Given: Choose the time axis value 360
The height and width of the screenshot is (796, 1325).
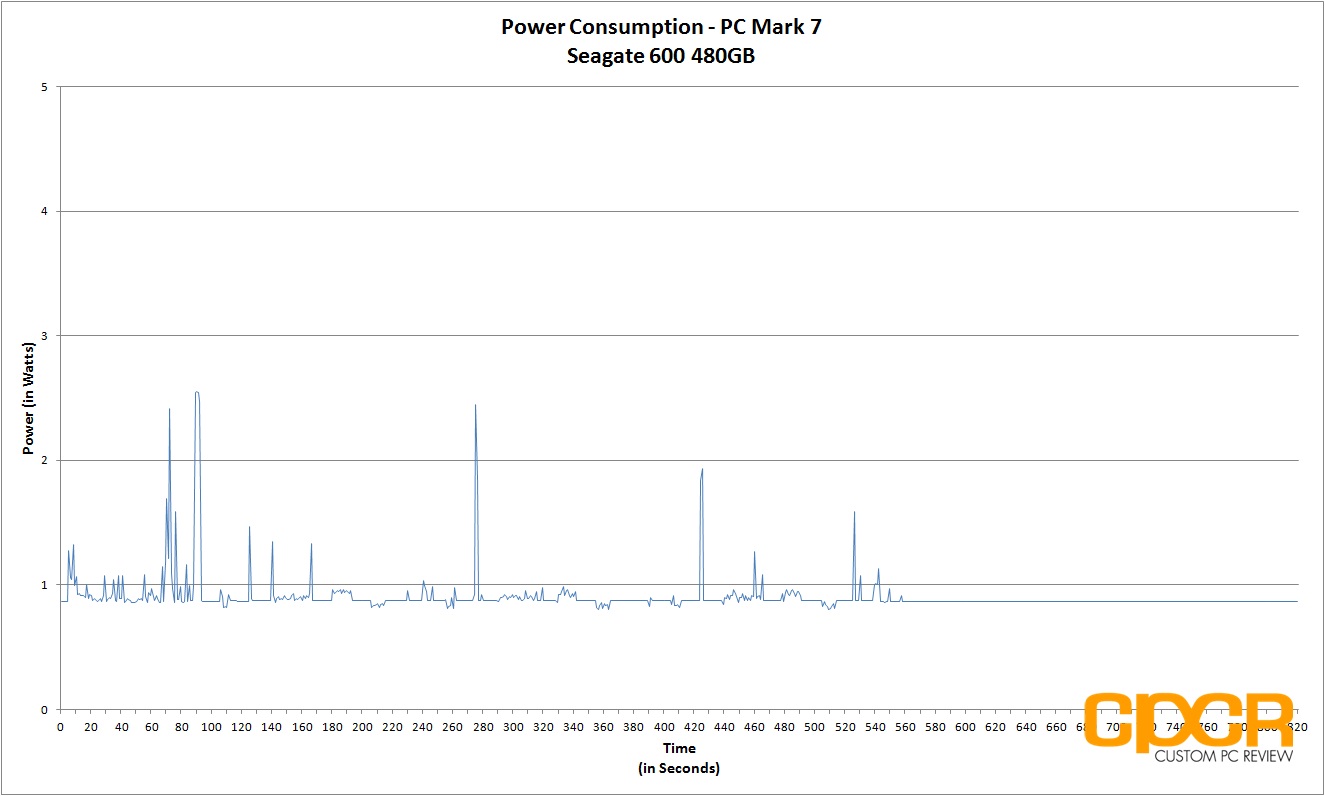Looking at the screenshot, I should [x=604, y=726].
